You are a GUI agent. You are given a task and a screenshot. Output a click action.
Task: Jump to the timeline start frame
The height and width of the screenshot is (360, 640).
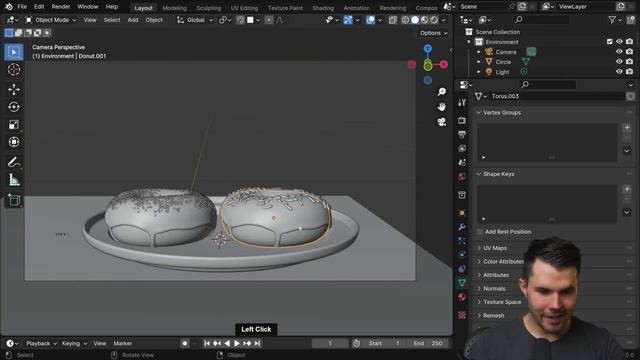pyautogui.click(x=207, y=344)
